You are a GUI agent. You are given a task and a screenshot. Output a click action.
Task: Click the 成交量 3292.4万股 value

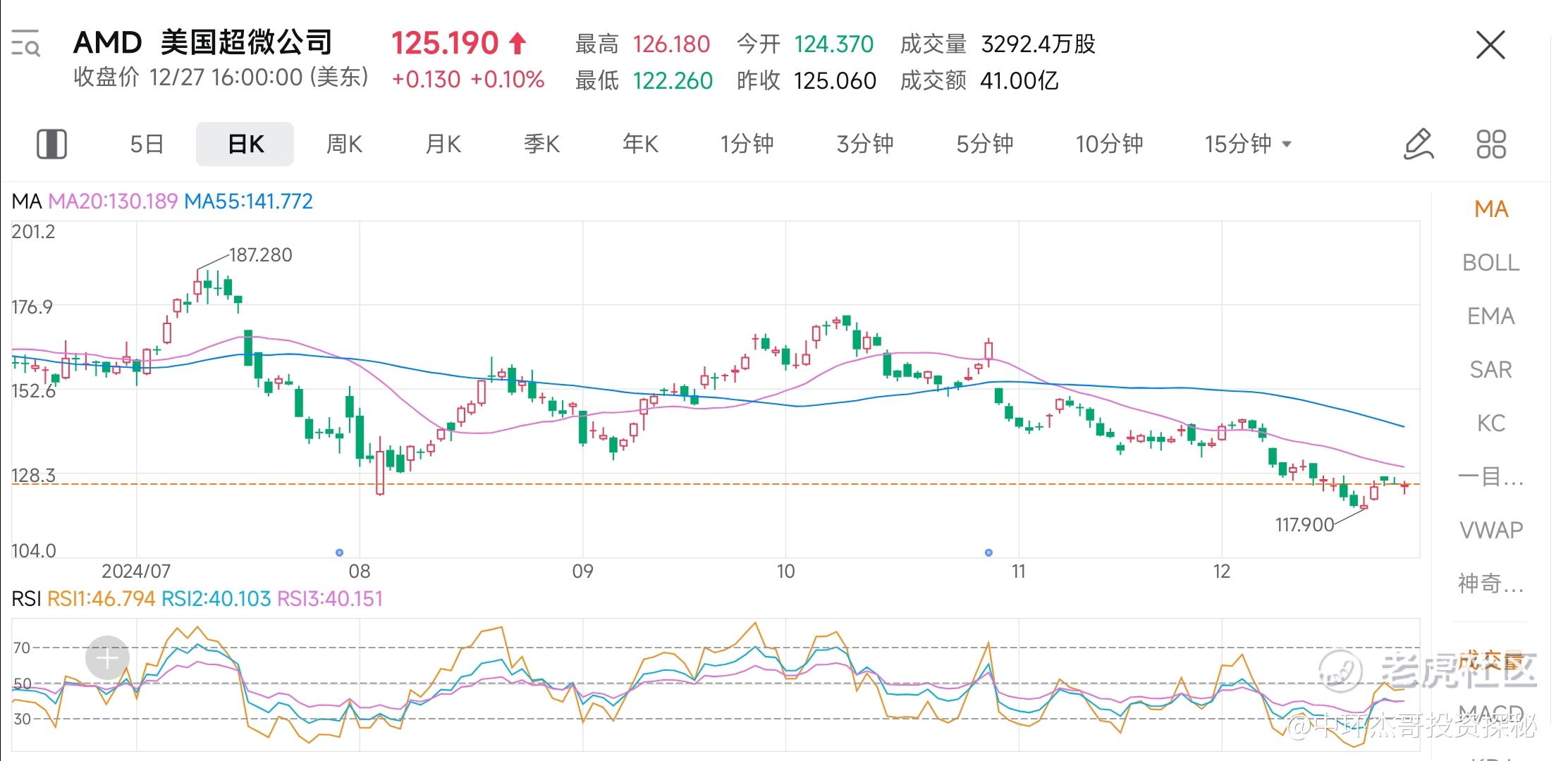1038,44
